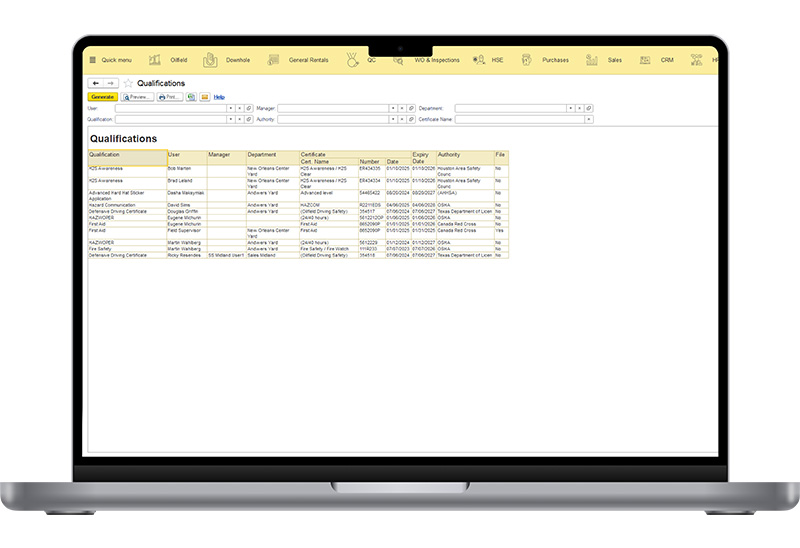800x548 pixels.
Task: Open the Help link
Action: (219, 97)
